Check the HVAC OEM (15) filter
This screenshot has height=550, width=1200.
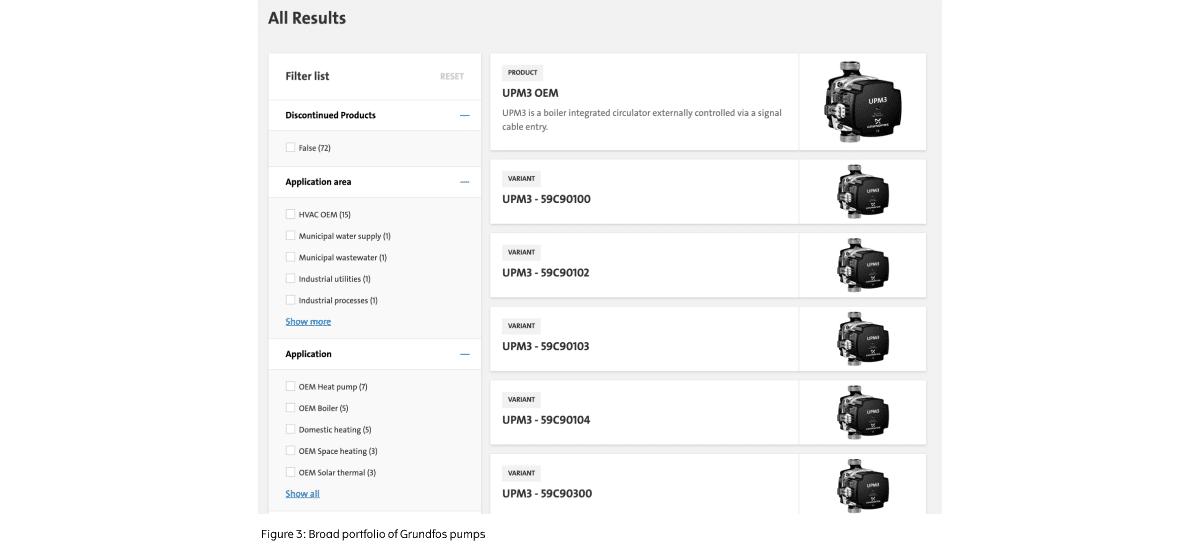coord(291,215)
